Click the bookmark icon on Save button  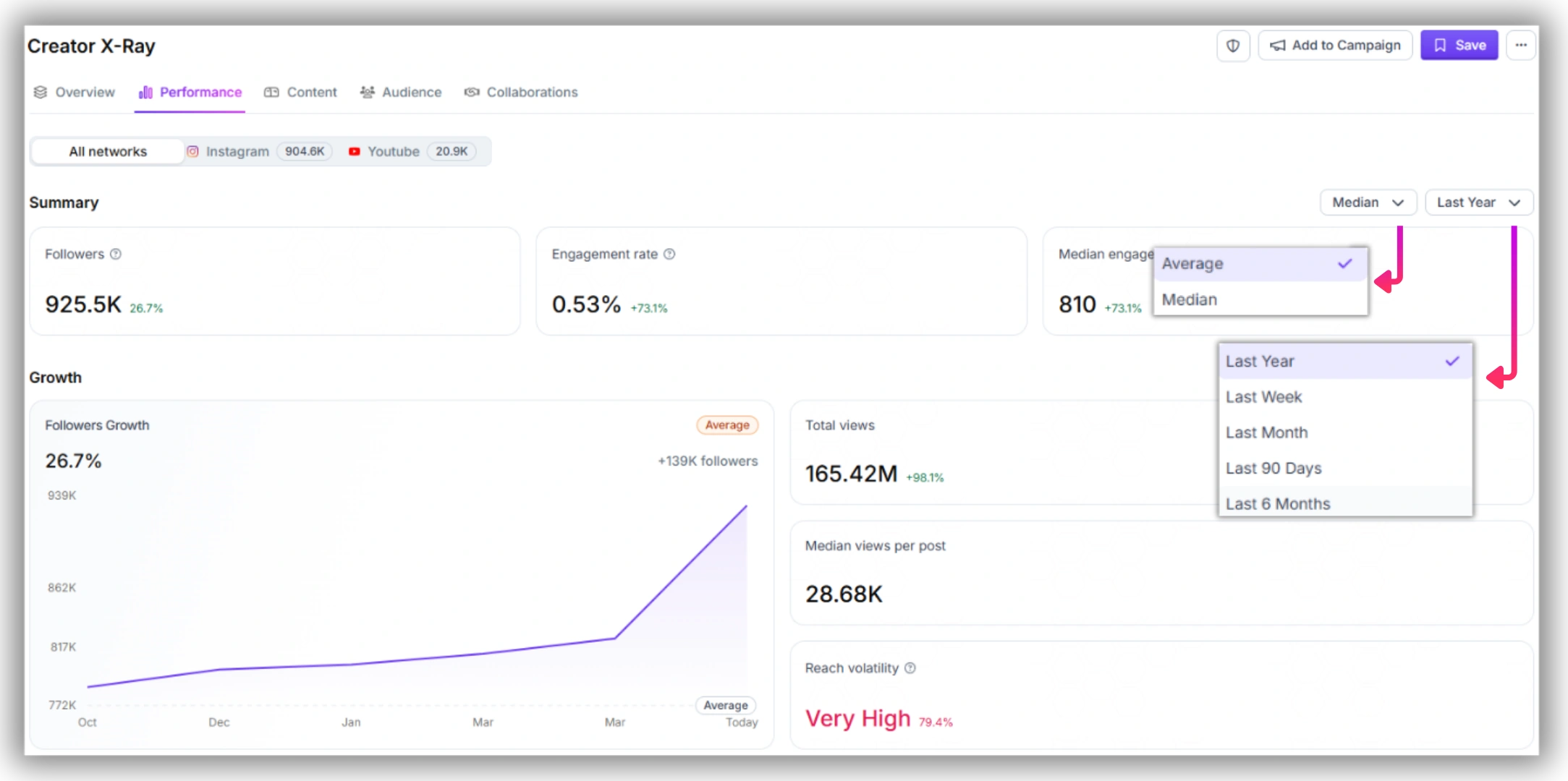pyautogui.click(x=1440, y=46)
